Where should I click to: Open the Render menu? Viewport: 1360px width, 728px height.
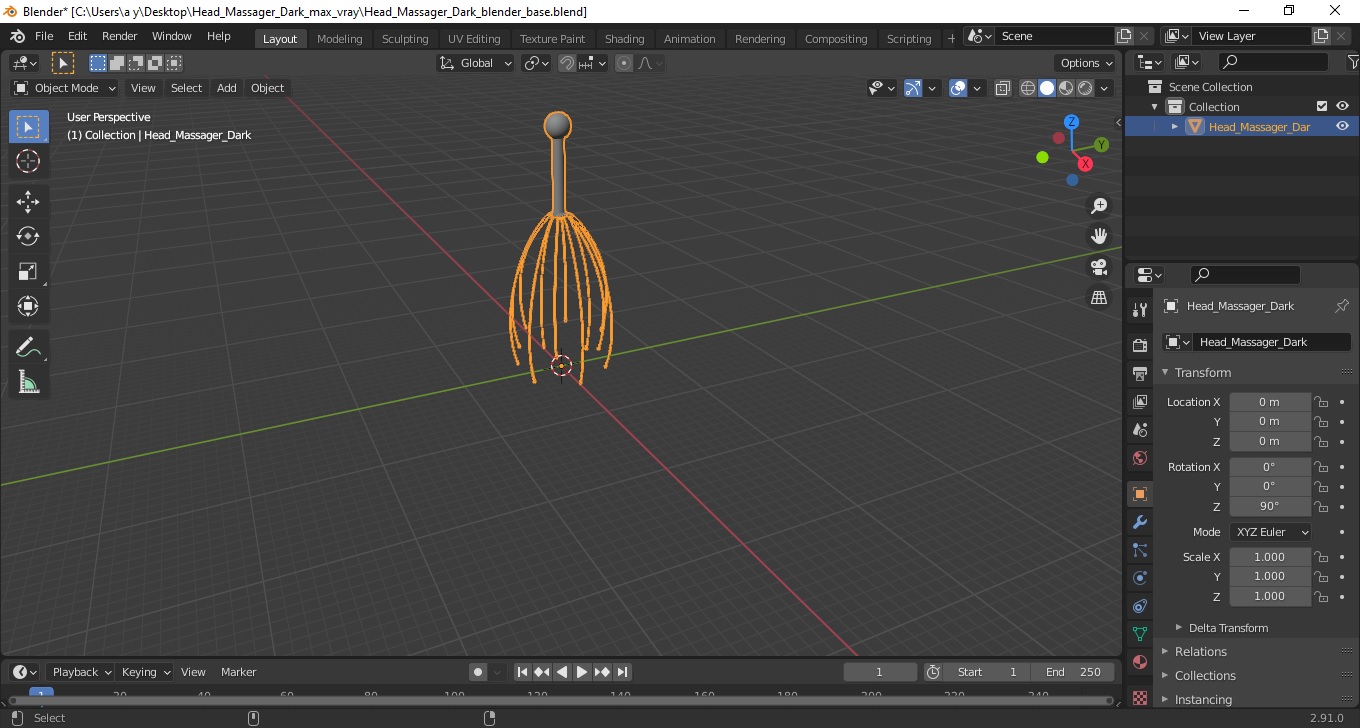tap(120, 36)
